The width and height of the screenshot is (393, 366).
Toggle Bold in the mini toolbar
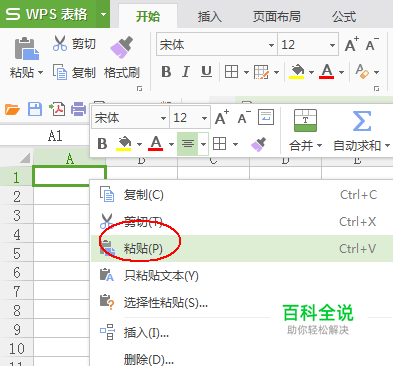click(102, 144)
